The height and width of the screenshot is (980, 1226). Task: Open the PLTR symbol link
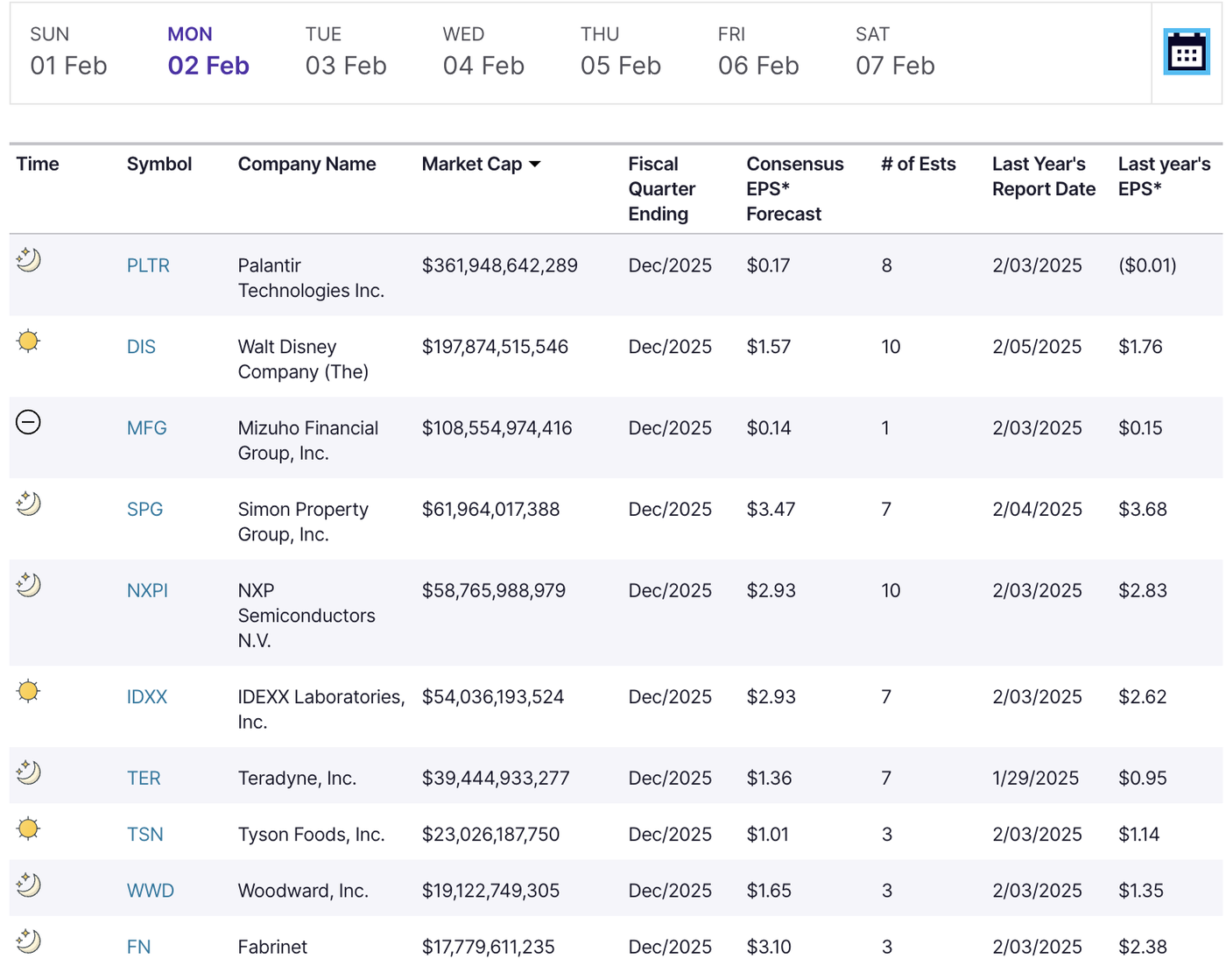[148, 265]
